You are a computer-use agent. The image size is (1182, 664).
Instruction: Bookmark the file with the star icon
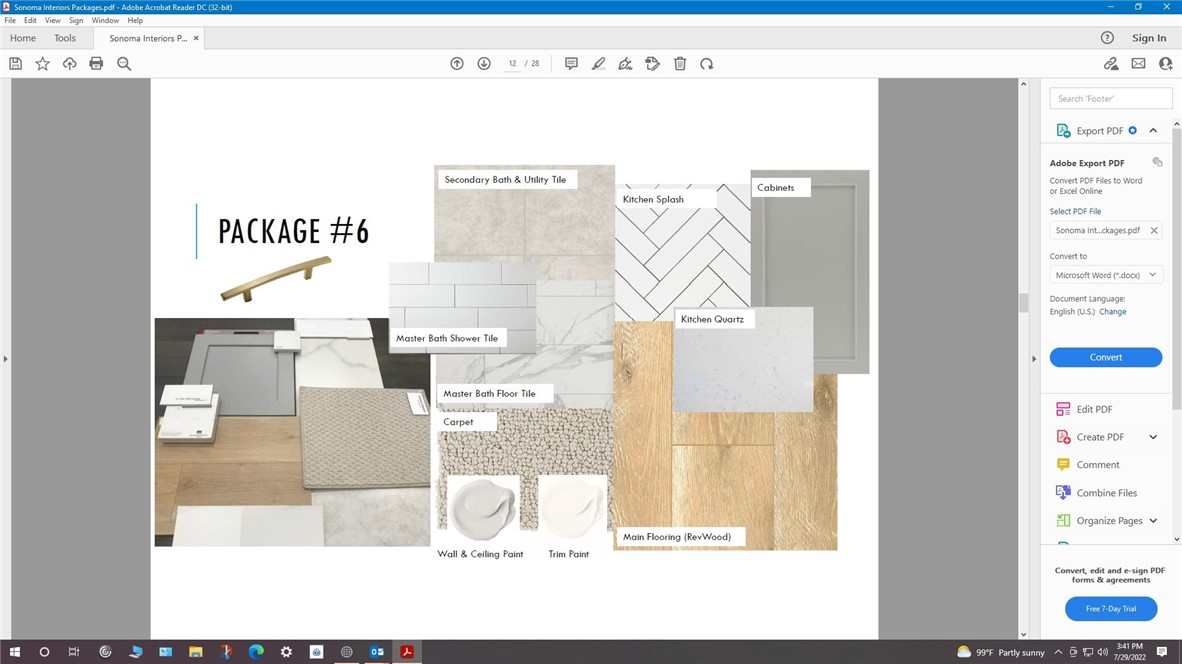click(x=42, y=64)
